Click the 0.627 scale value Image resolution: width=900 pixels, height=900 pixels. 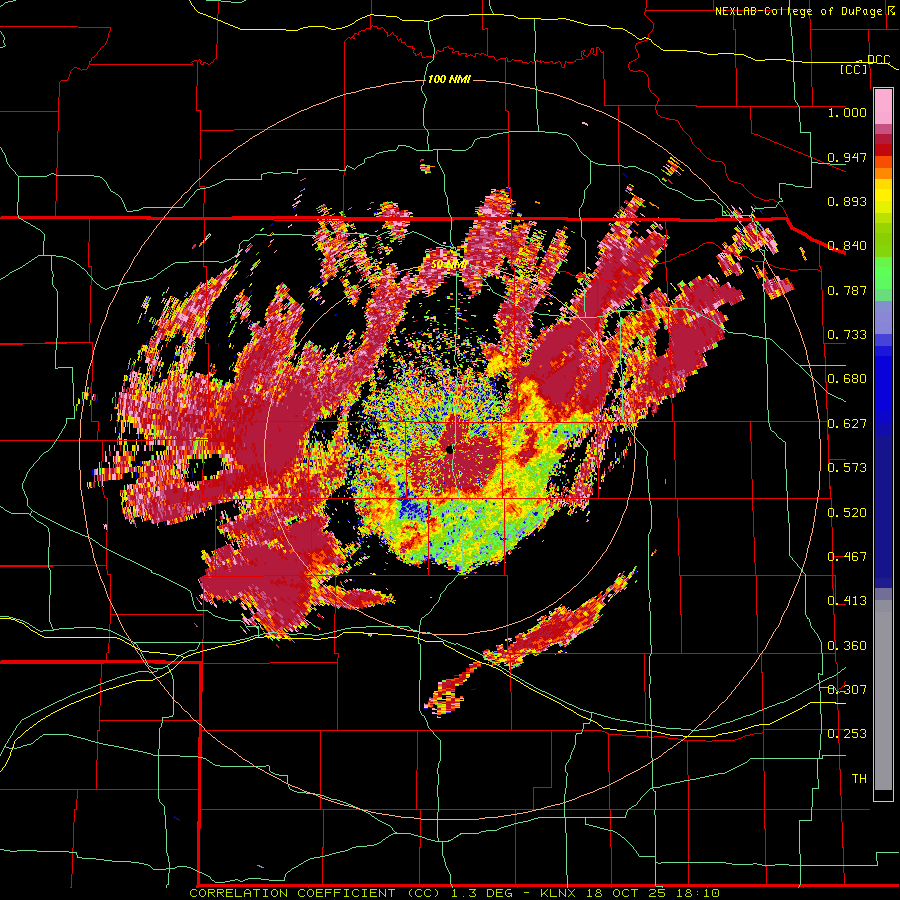(847, 424)
